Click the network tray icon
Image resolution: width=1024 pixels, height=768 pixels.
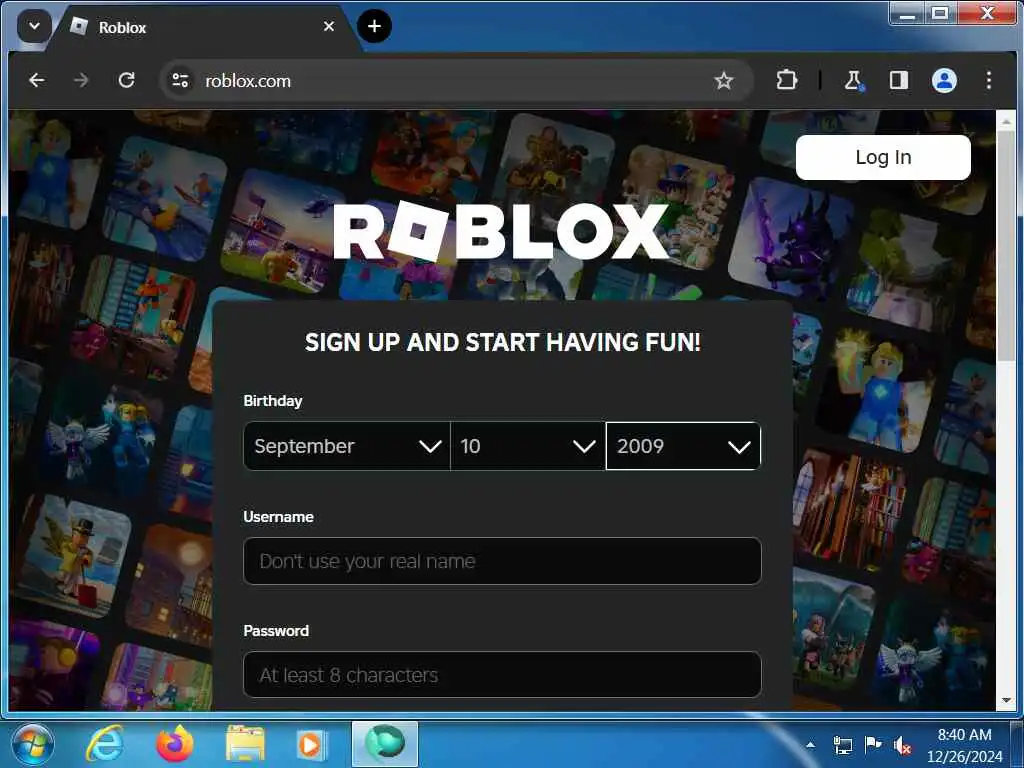click(x=842, y=744)
